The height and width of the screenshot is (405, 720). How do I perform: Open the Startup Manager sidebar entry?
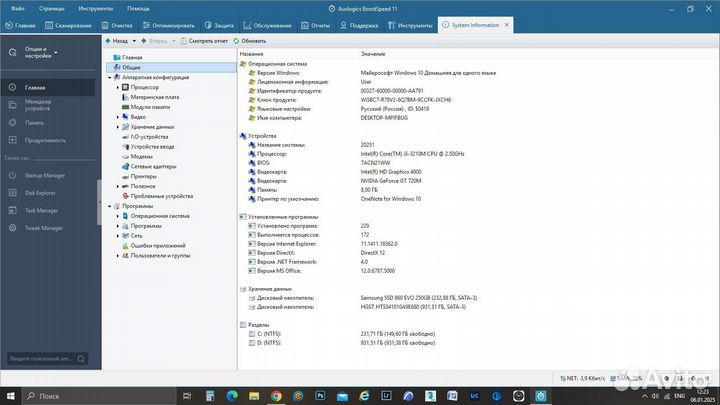pos(45,175)
